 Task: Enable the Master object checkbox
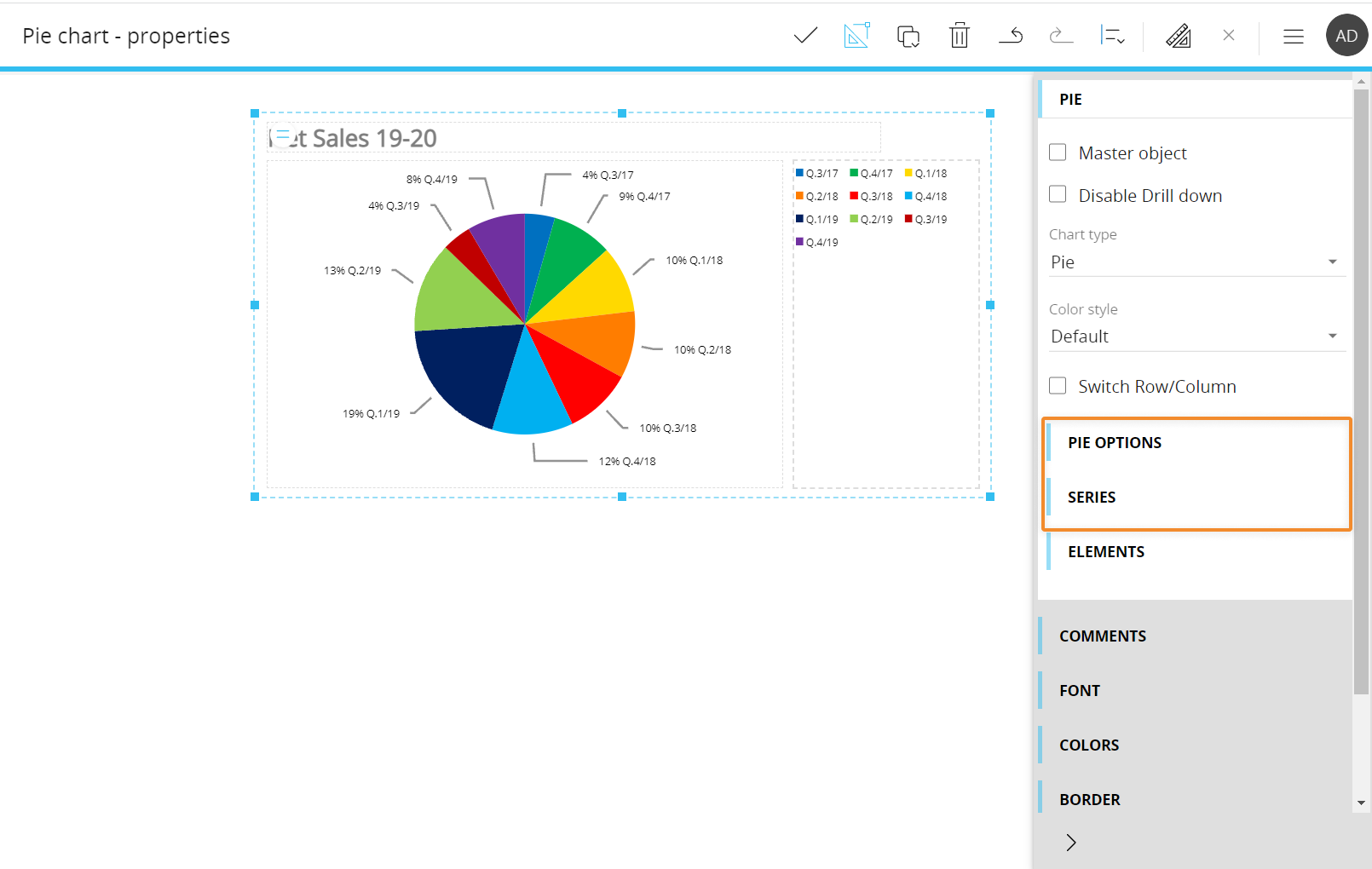point(1058,153)
